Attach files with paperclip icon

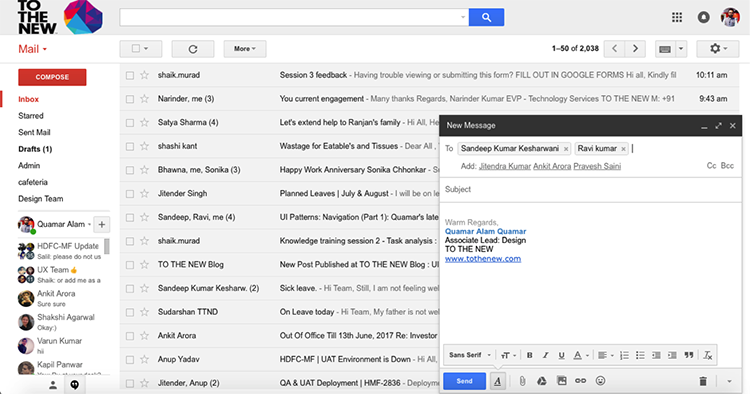522,381
